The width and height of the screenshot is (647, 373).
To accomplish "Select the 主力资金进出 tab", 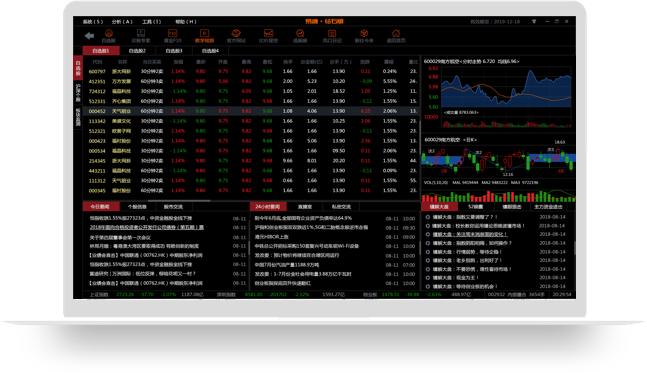I will pyautogui.click(x=548, y=206).
